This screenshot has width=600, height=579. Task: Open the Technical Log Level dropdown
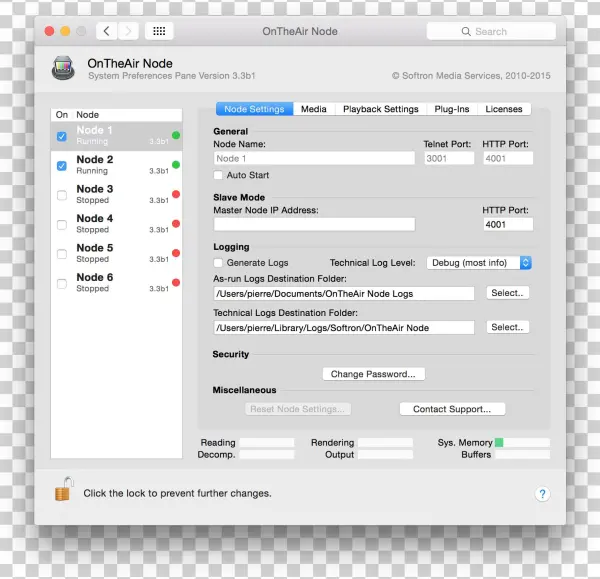(479, 263)
